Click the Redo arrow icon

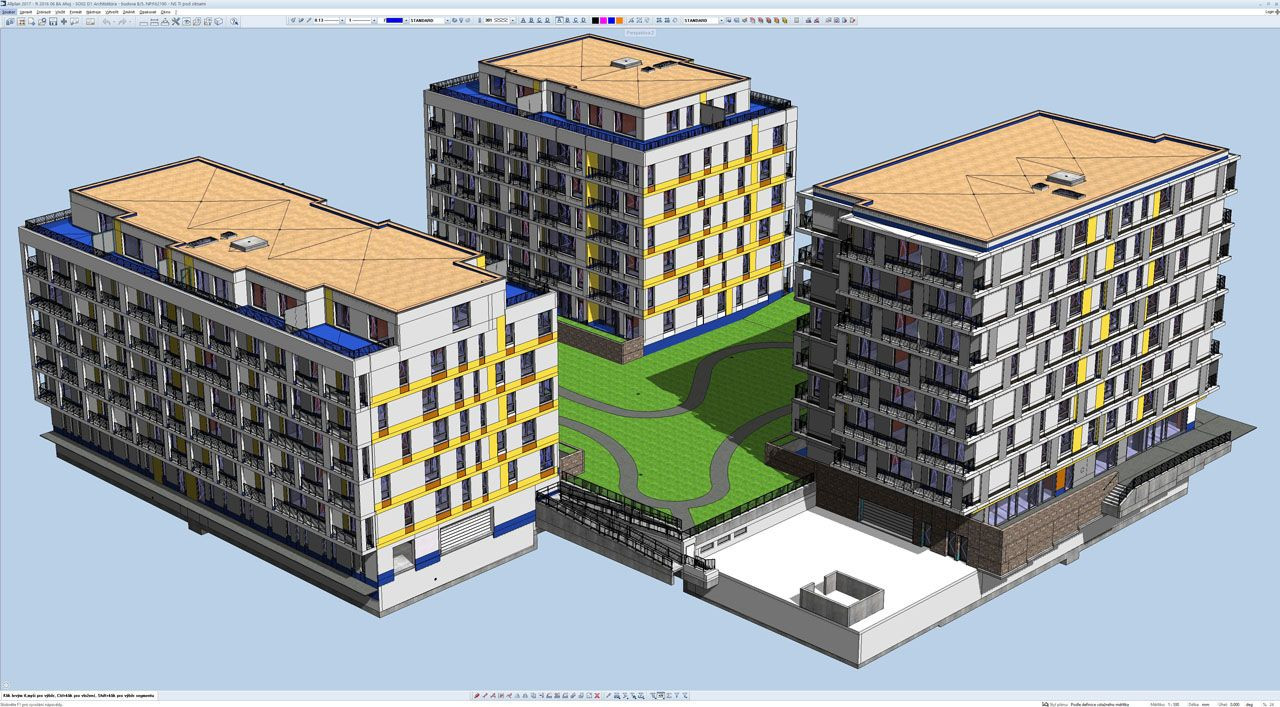point(122,21)
